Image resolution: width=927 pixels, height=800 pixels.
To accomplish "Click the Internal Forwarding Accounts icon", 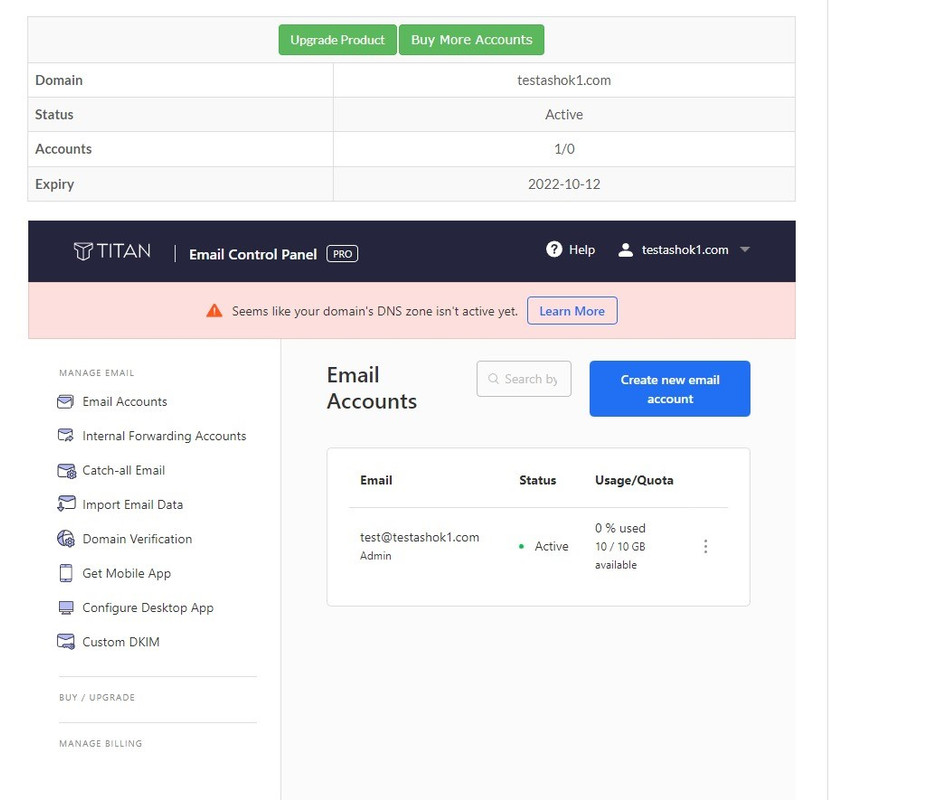I will pyautogui.click(x=66, y=436).
